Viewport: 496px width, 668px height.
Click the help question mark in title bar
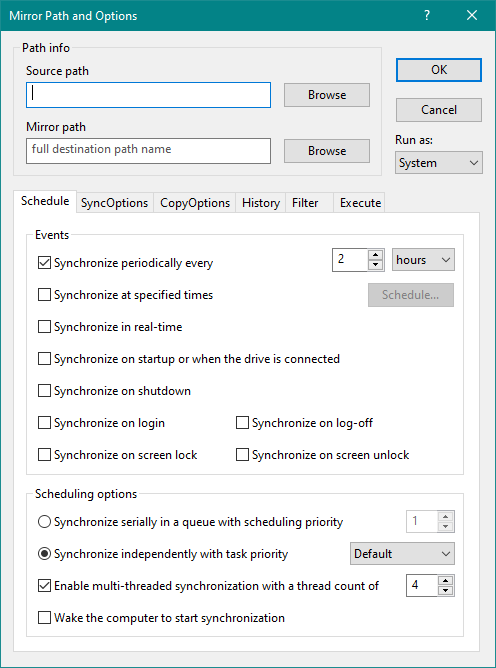[427, 16]
